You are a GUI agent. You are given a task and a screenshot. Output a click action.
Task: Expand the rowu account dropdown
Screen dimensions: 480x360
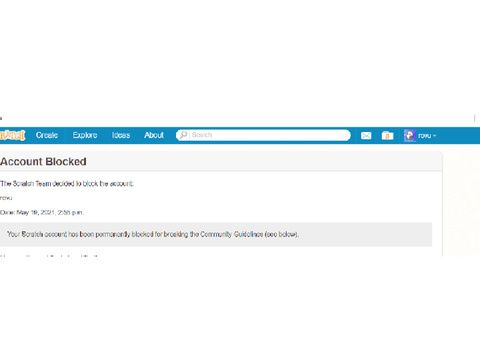[x=427, y=136]
